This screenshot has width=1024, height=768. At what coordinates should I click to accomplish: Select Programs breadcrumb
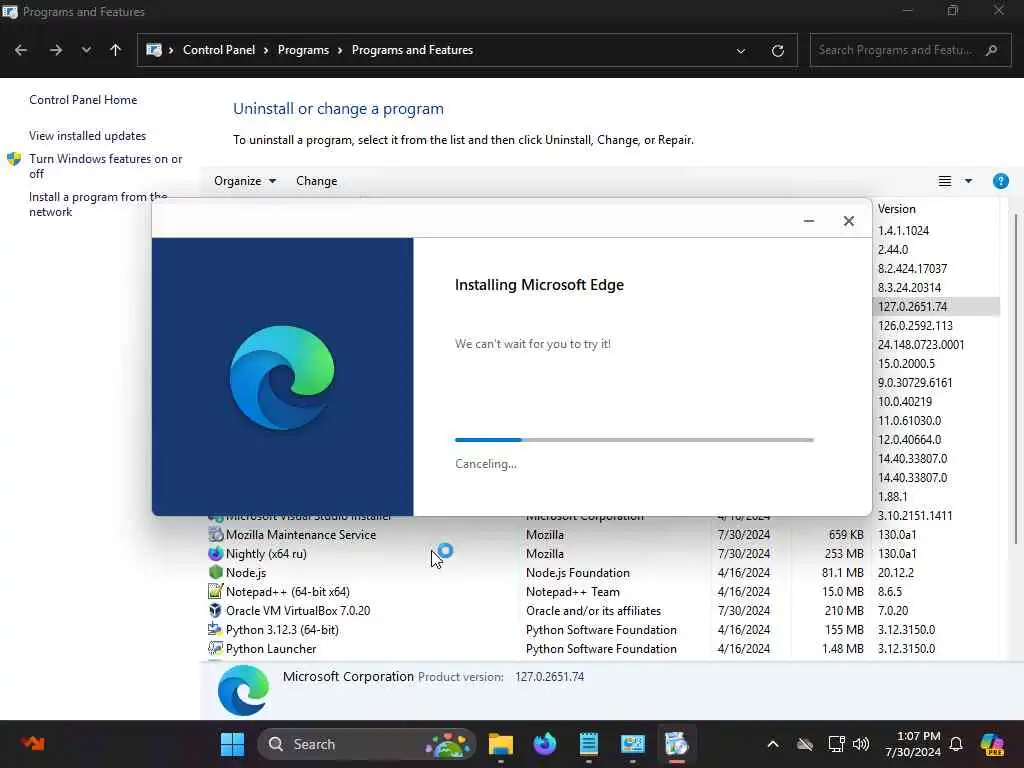coord(303,50)
